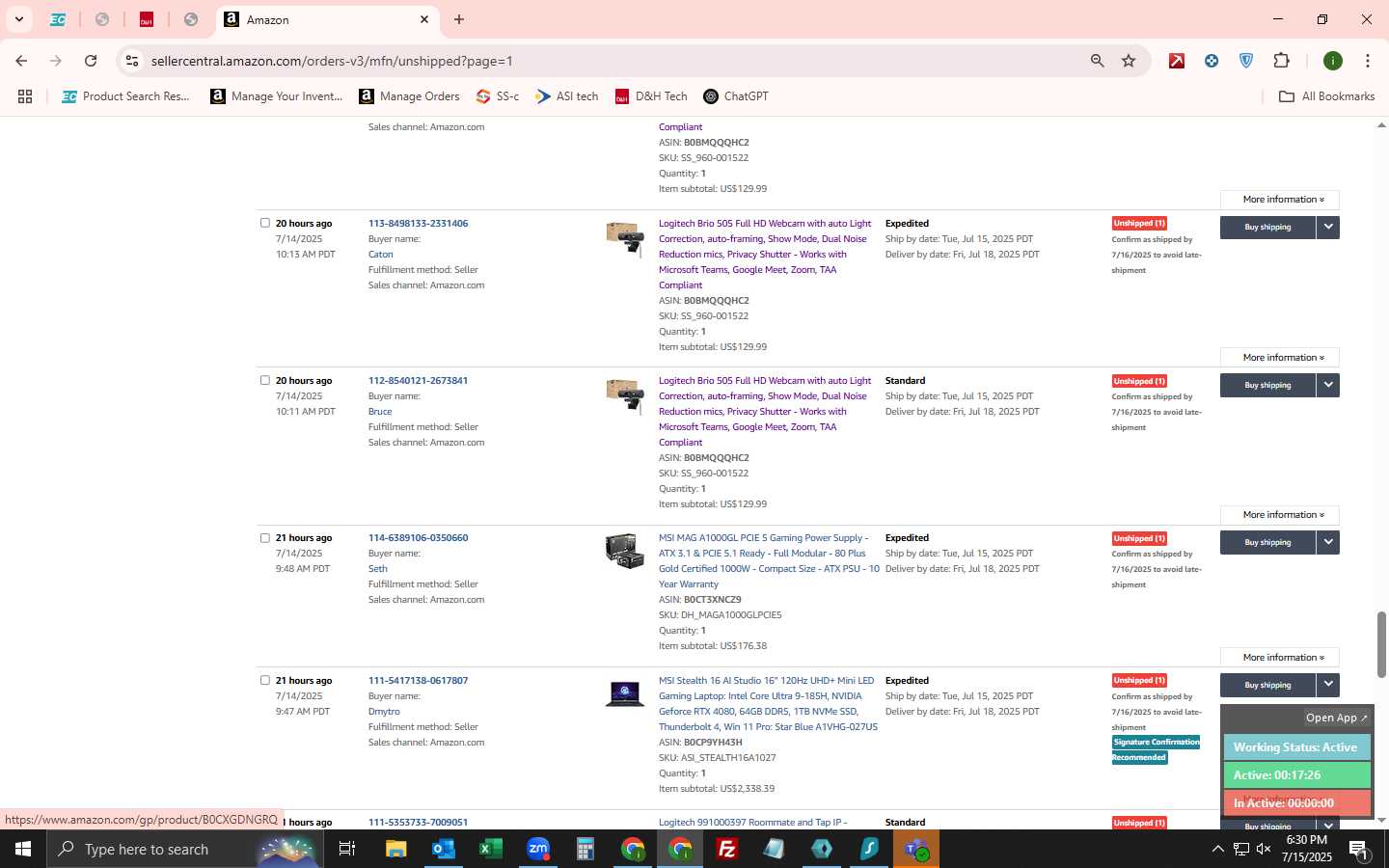Image resolution: width=1389 pixels, height=868 pixels.
Task: Open Manage Orders bookmark
Action: point(410,96)
